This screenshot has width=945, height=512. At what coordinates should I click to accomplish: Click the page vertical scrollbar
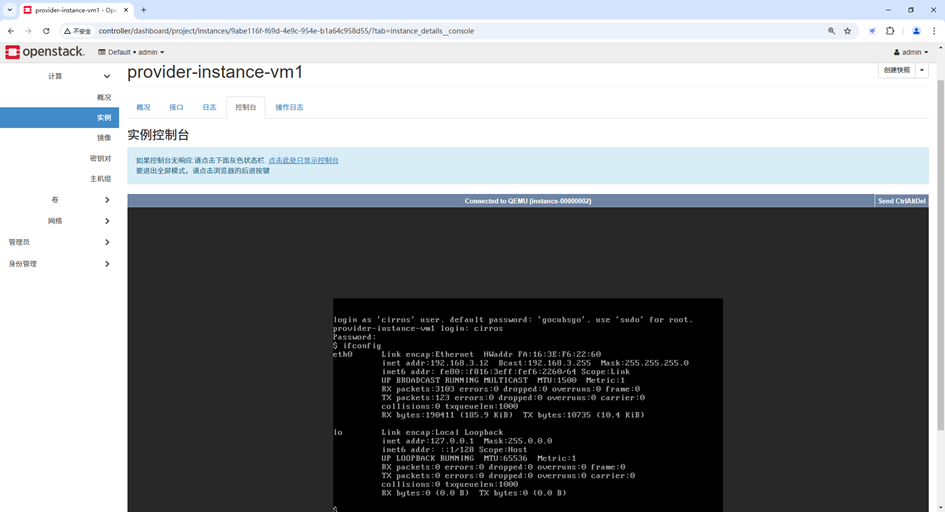pos(940,253)
